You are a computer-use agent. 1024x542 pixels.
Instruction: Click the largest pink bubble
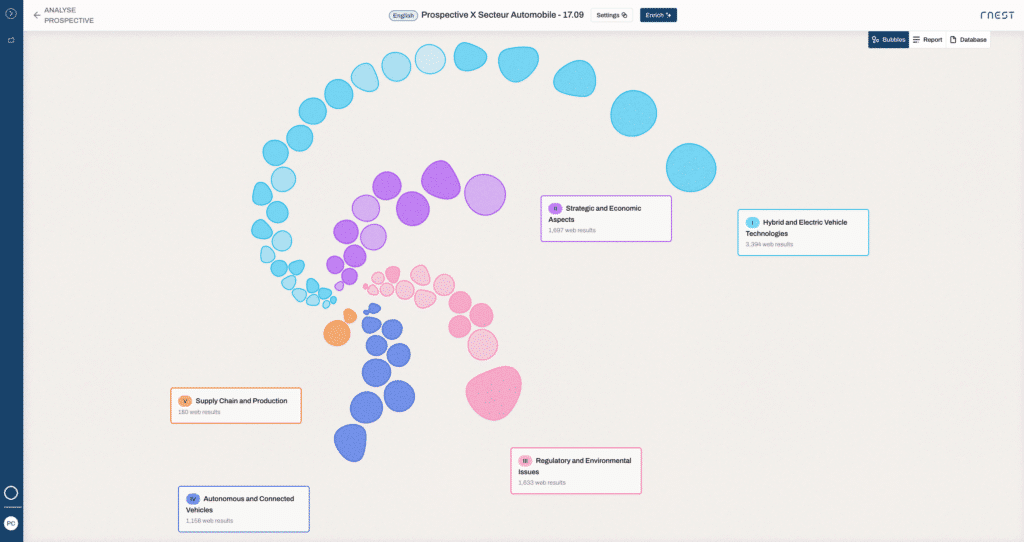click(x=494, y=392)
